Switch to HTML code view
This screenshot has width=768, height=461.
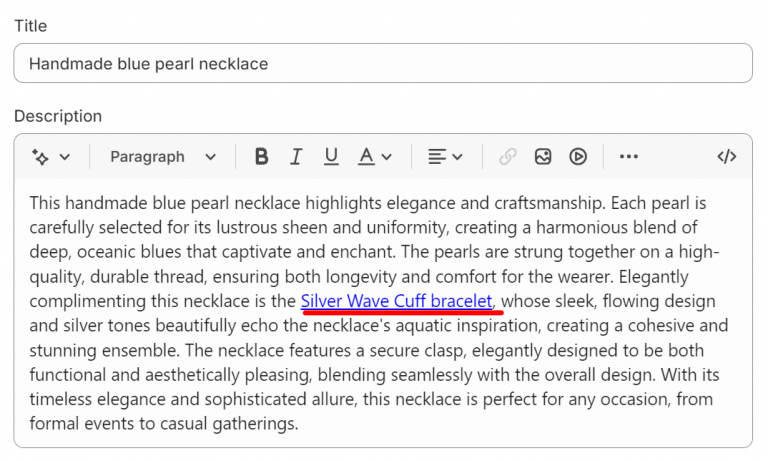click(x=727, y=157)
